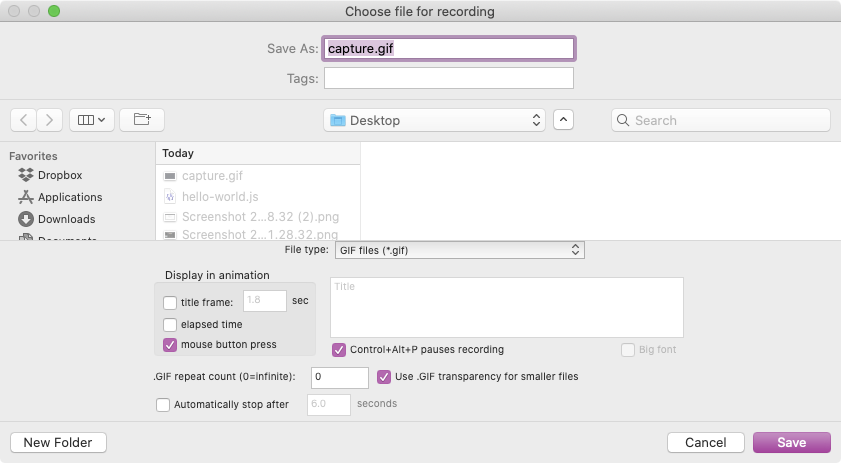This screenshot has width=841, height=463.
Task: Toggle the mouse button press checkbox
Action: (170, 345)
